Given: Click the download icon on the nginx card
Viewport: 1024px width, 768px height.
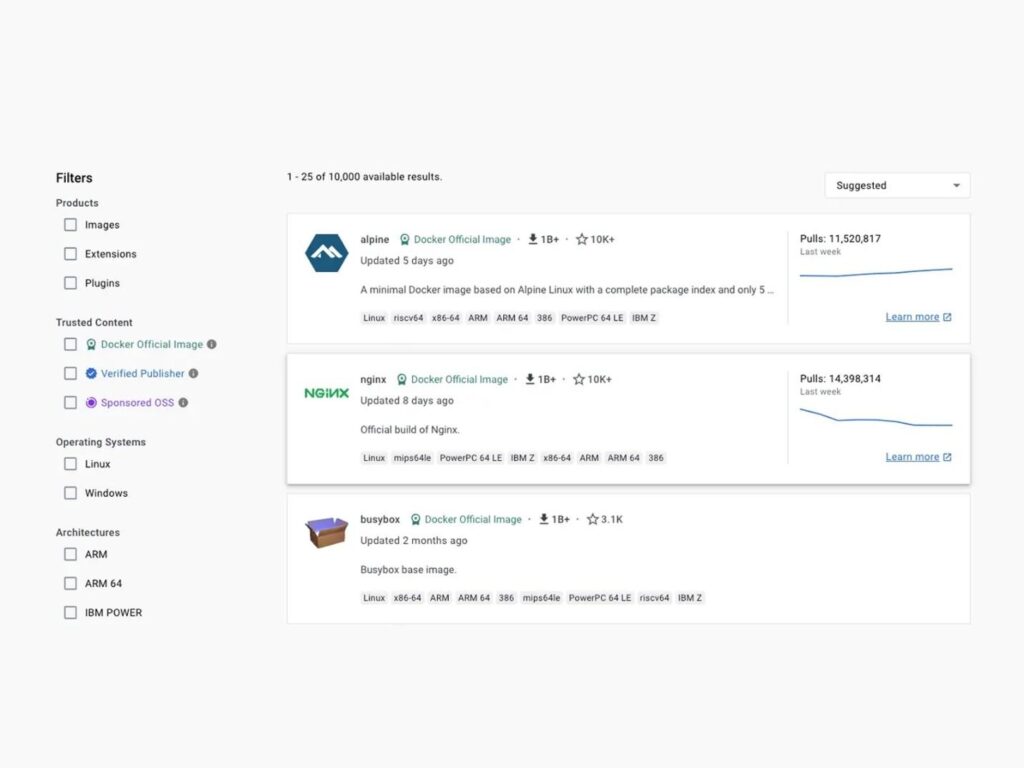Looking at the screenshot, I should tap(530, 379).
